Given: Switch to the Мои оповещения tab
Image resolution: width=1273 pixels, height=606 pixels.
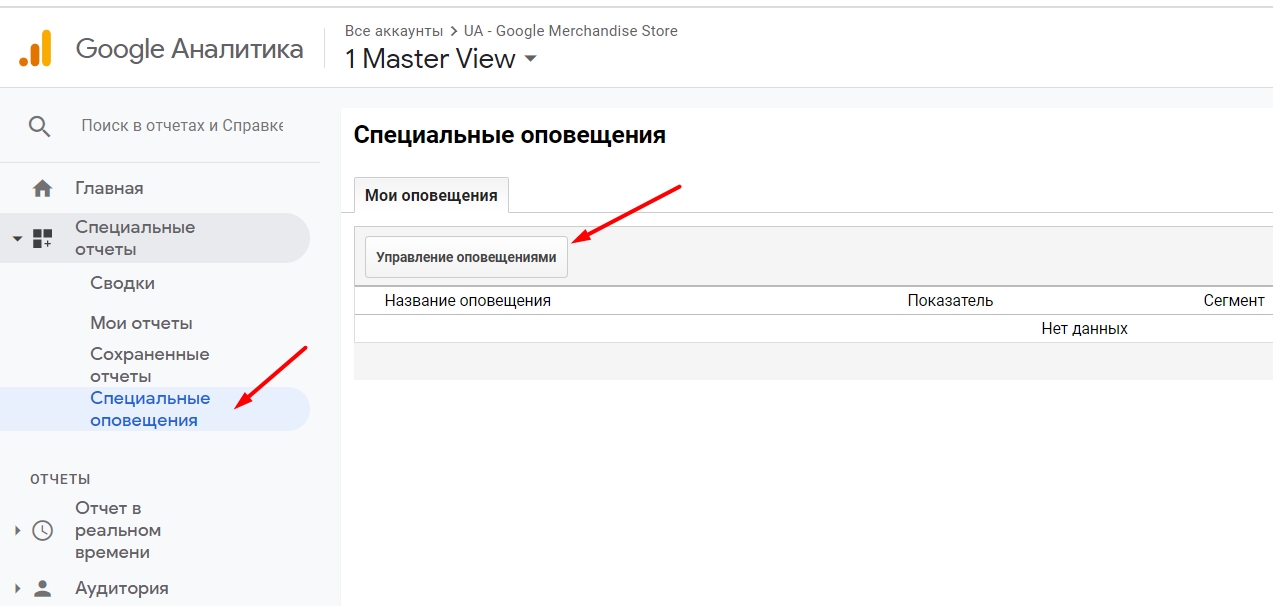Looking at the screenshot, I should 431,195.
